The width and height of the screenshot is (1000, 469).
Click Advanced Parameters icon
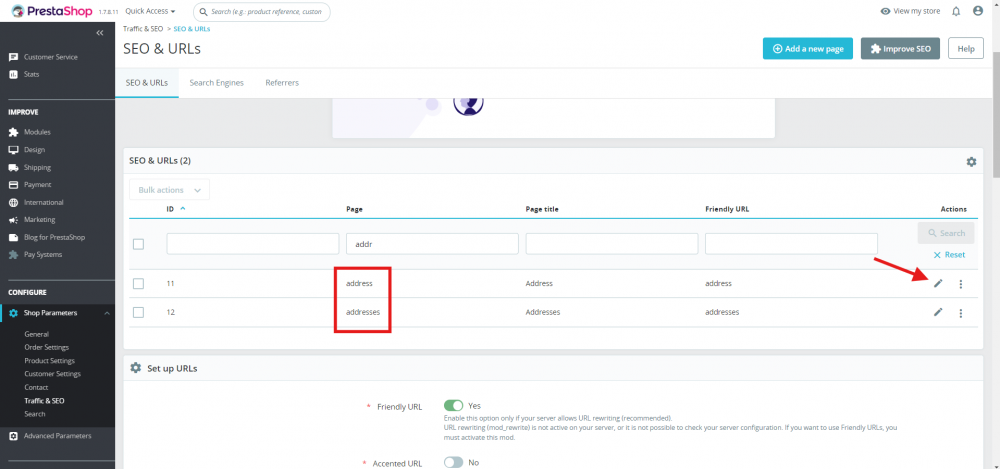(x=13, y=436)
